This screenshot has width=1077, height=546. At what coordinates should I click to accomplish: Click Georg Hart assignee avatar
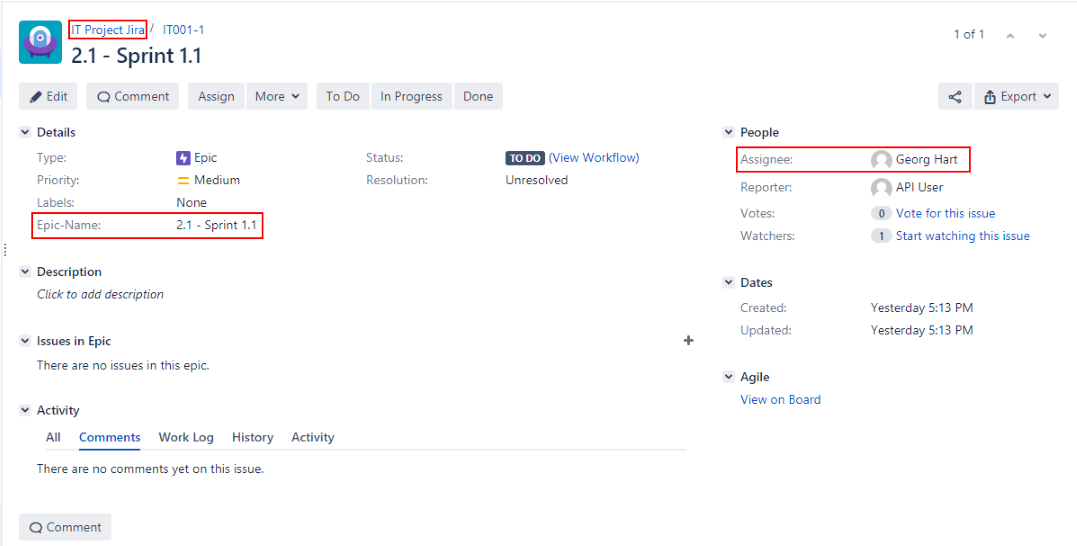coord(881,160)
